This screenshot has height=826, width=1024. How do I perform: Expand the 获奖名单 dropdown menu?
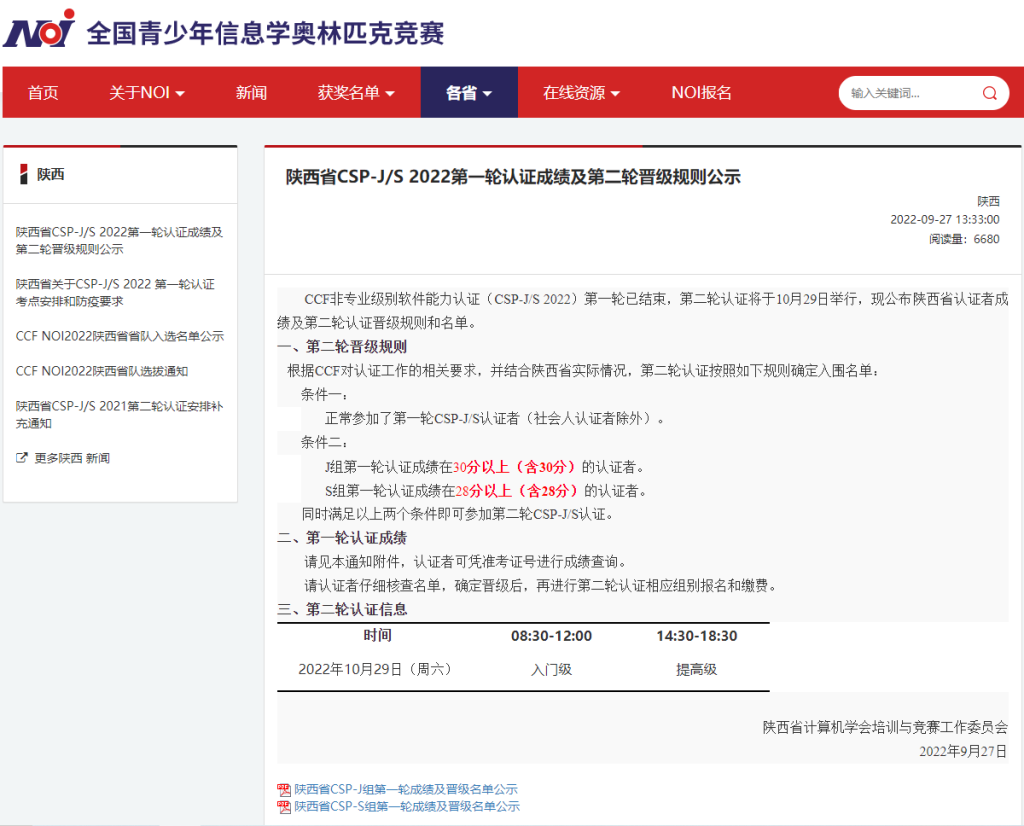pos(356,93)
